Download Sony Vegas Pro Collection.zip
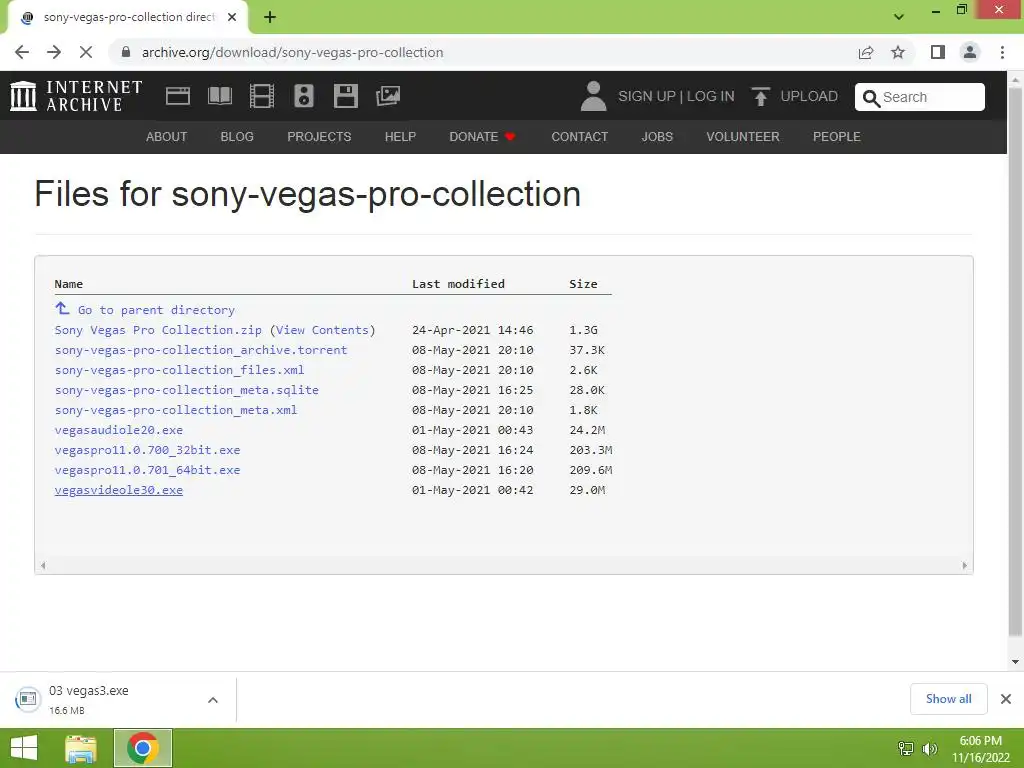1024x768 pixels. 158,330
